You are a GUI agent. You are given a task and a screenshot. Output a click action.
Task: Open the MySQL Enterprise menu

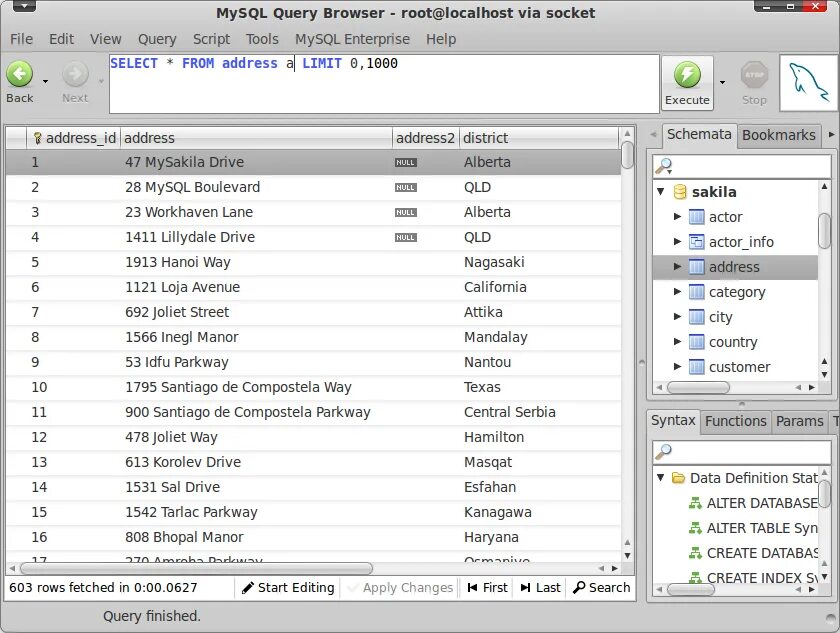352,39
